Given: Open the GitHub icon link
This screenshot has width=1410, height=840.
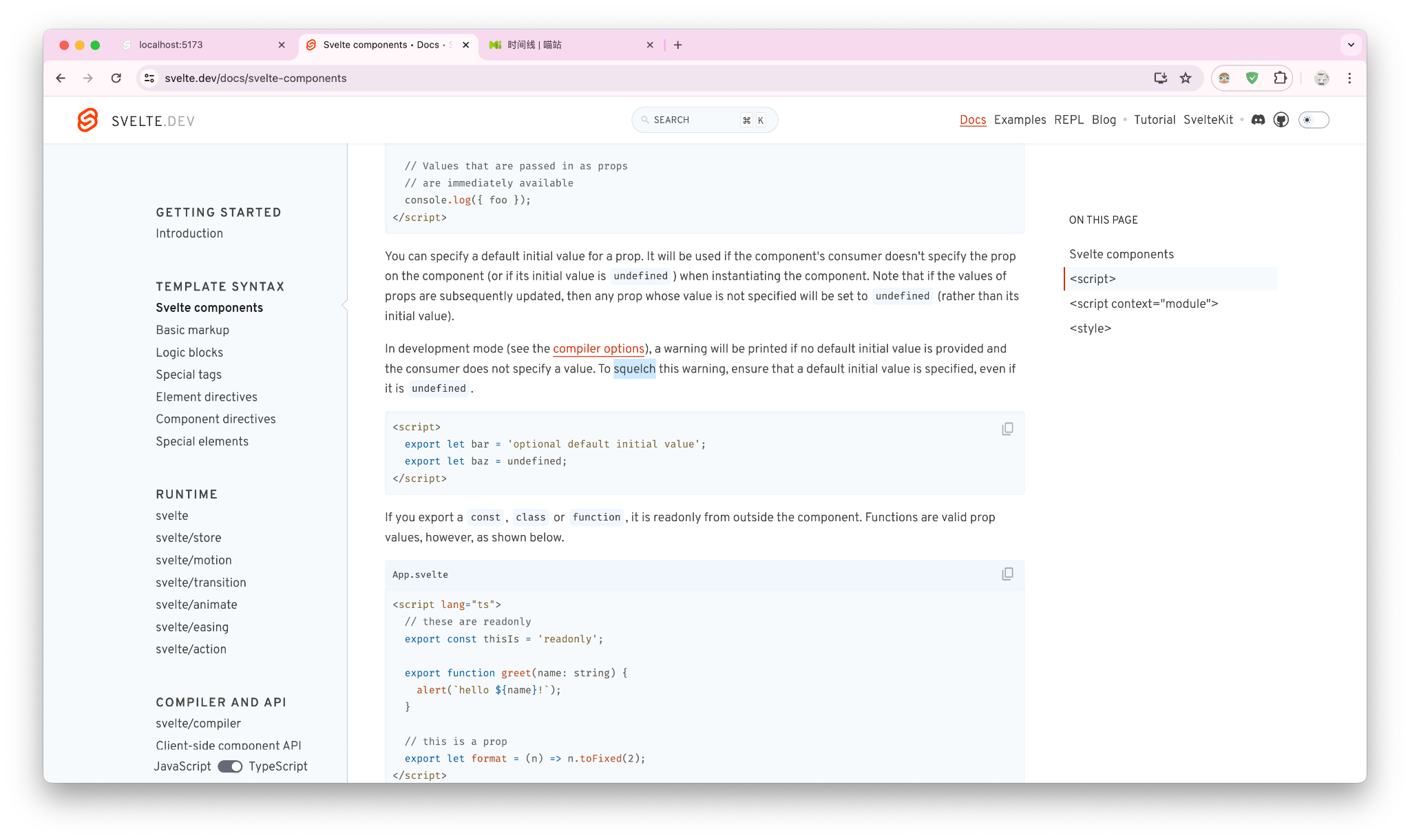Looking at the screenshot, I should click(1281, 120).
